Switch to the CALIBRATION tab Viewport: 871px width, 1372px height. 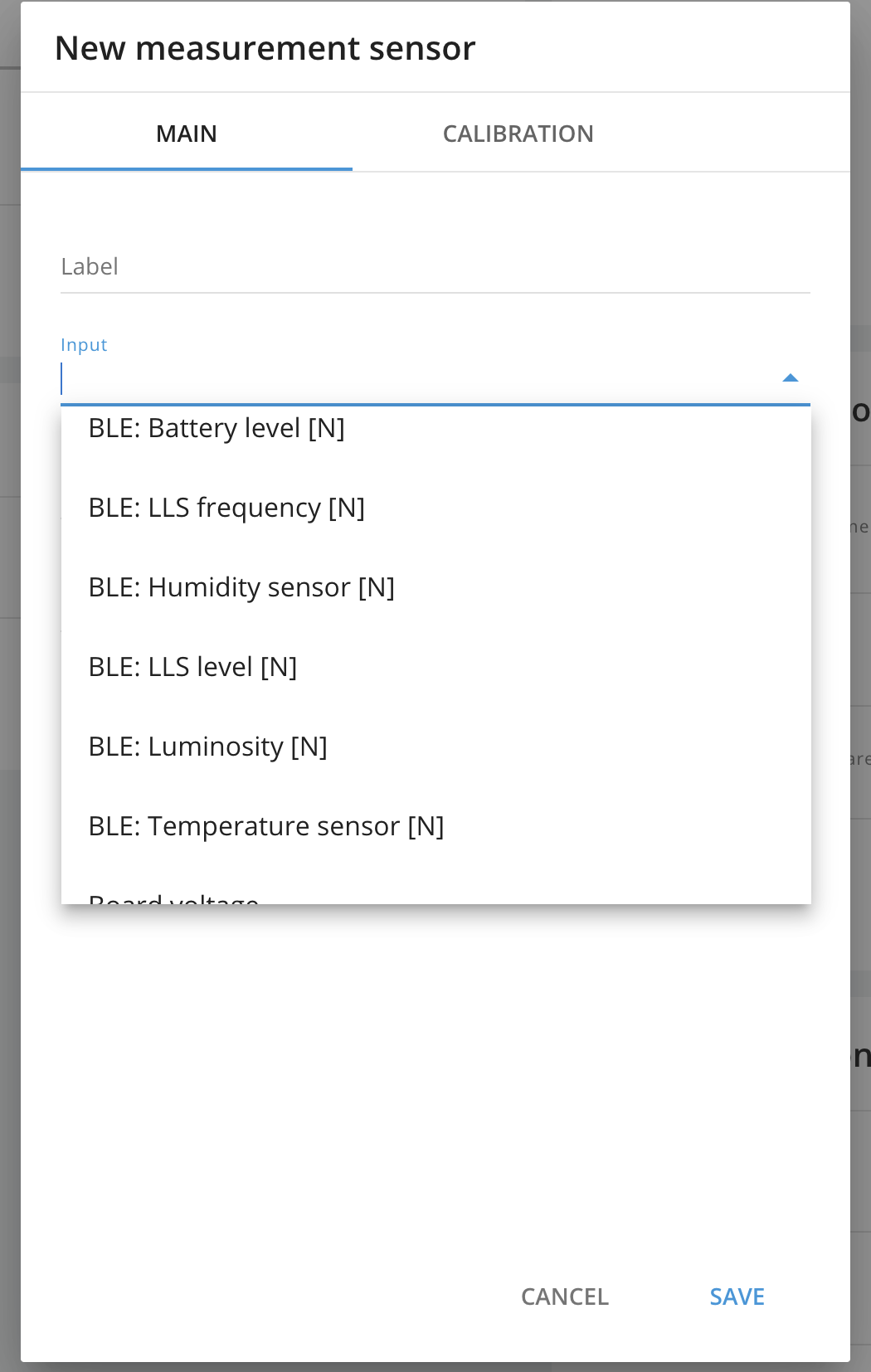(x=518, y=134)
